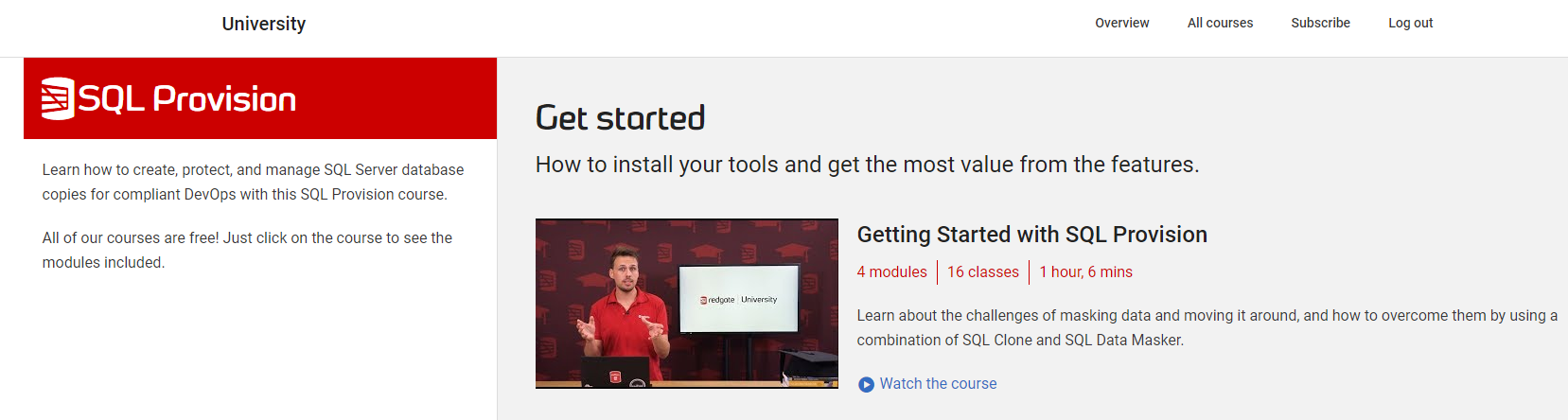Click the SQL Provision database logo icon
1568x420 pixels.
point(57,98)
